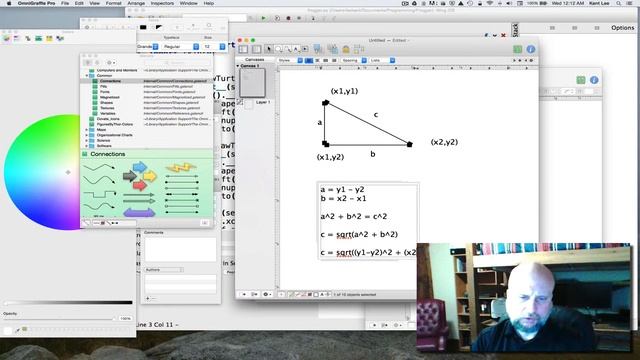Select the Shapes stencil row

coord(147,102)
